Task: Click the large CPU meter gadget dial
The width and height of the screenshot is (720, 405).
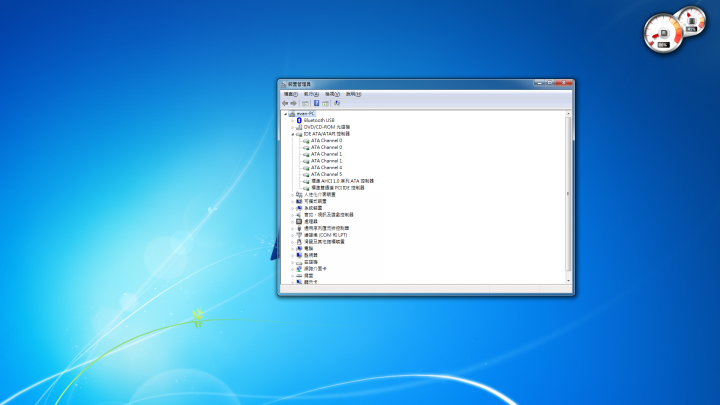Action: coord(663,33)
